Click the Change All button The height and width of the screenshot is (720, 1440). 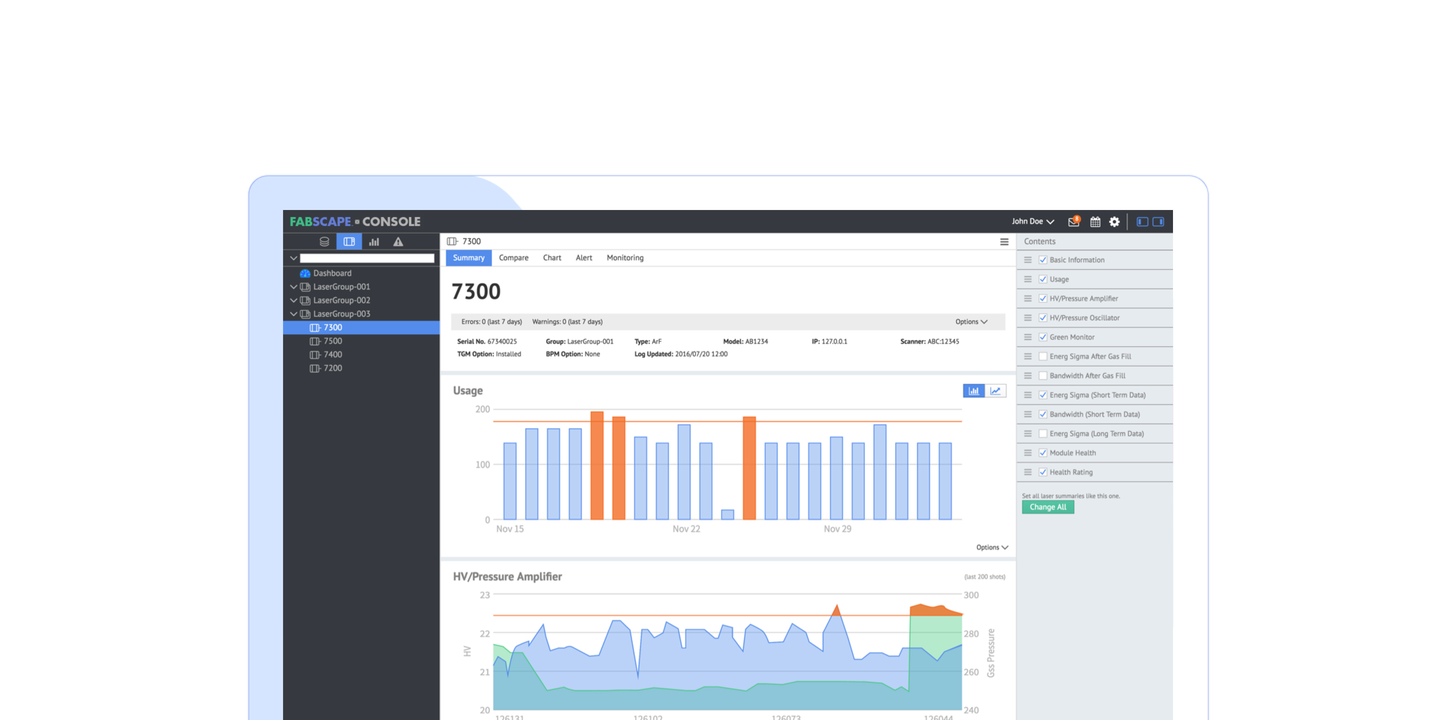coord(1048,507)
